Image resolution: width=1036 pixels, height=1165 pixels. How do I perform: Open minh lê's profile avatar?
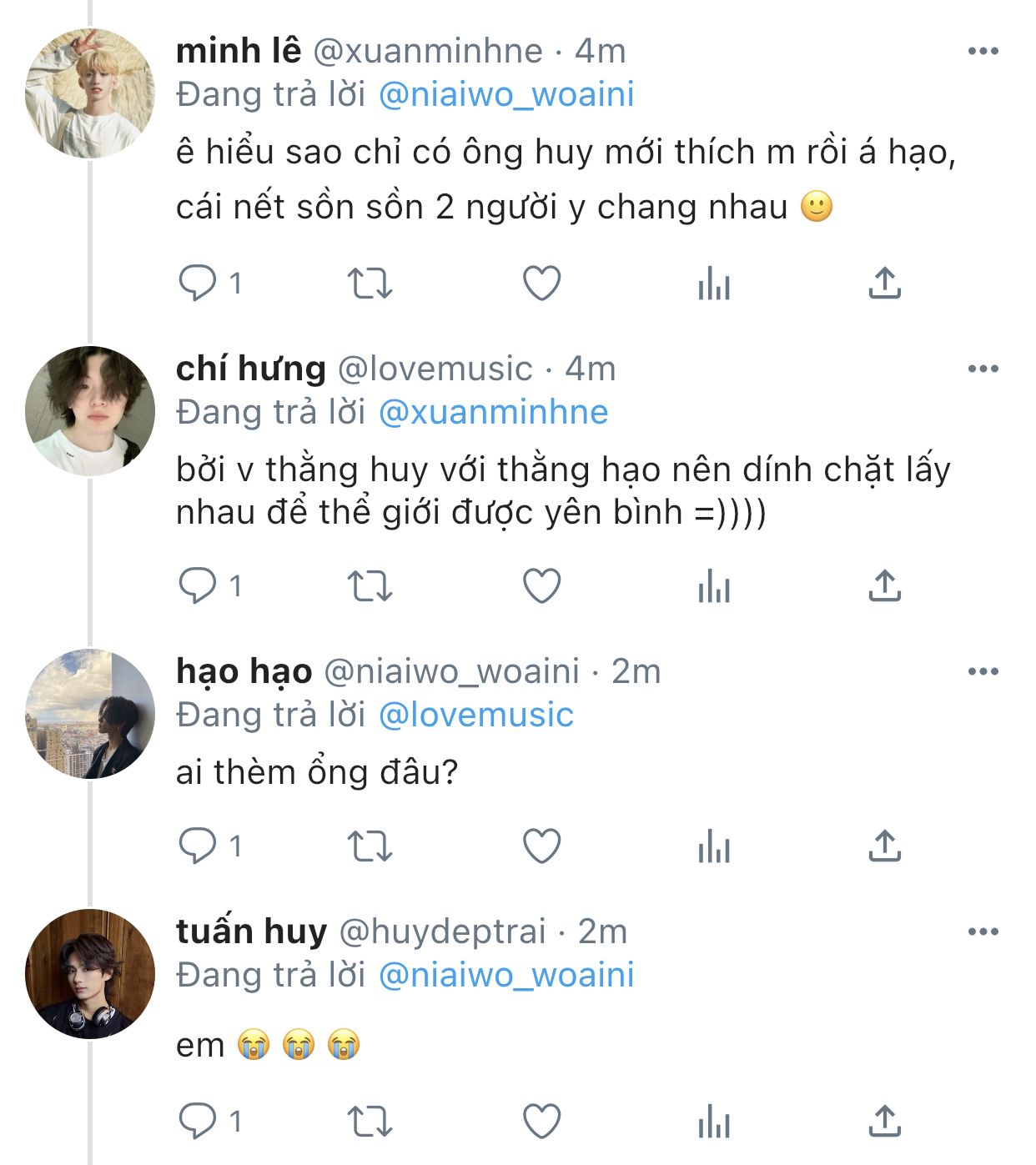(x=90, y=93)
